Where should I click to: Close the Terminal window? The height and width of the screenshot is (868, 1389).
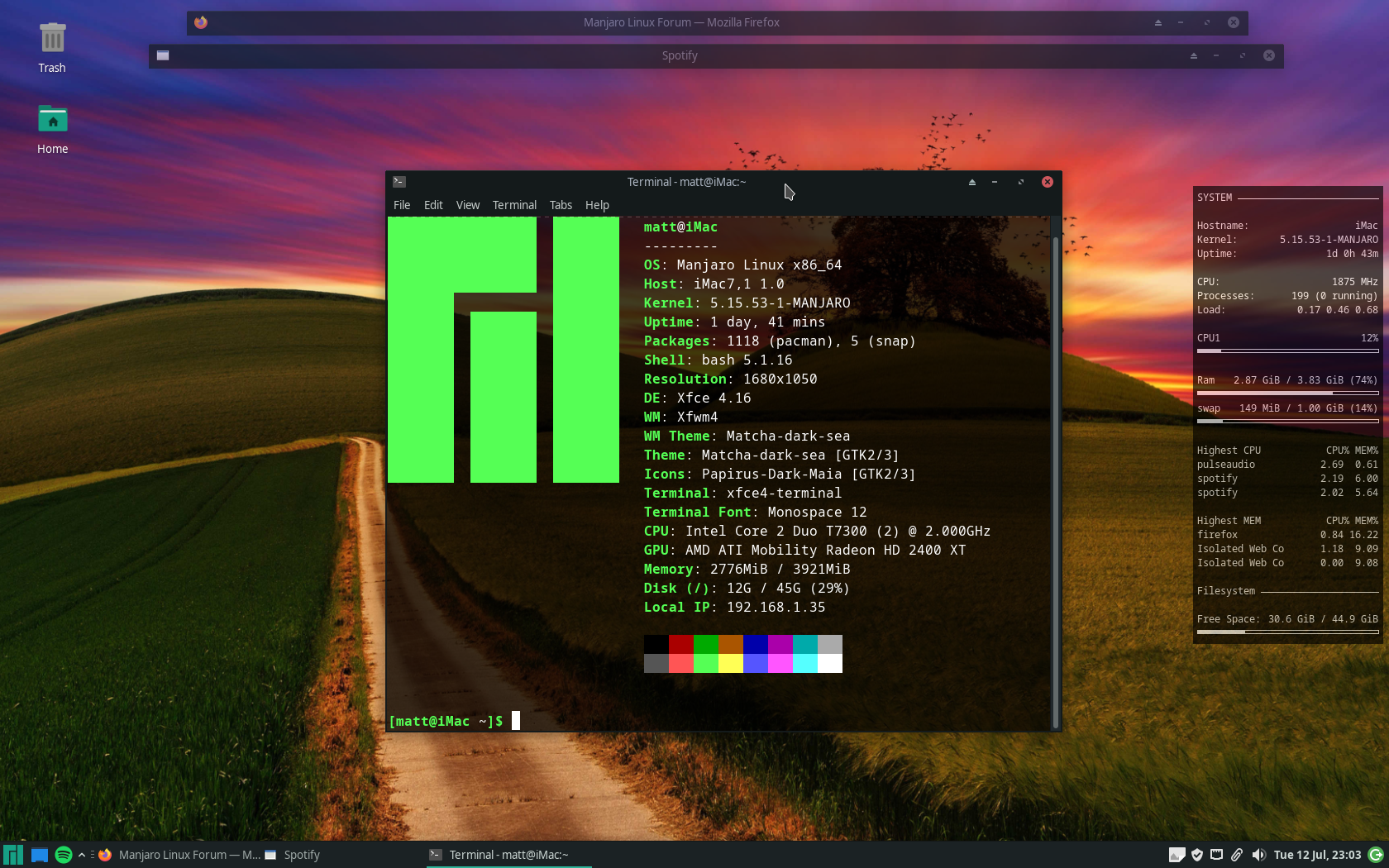1048,182
